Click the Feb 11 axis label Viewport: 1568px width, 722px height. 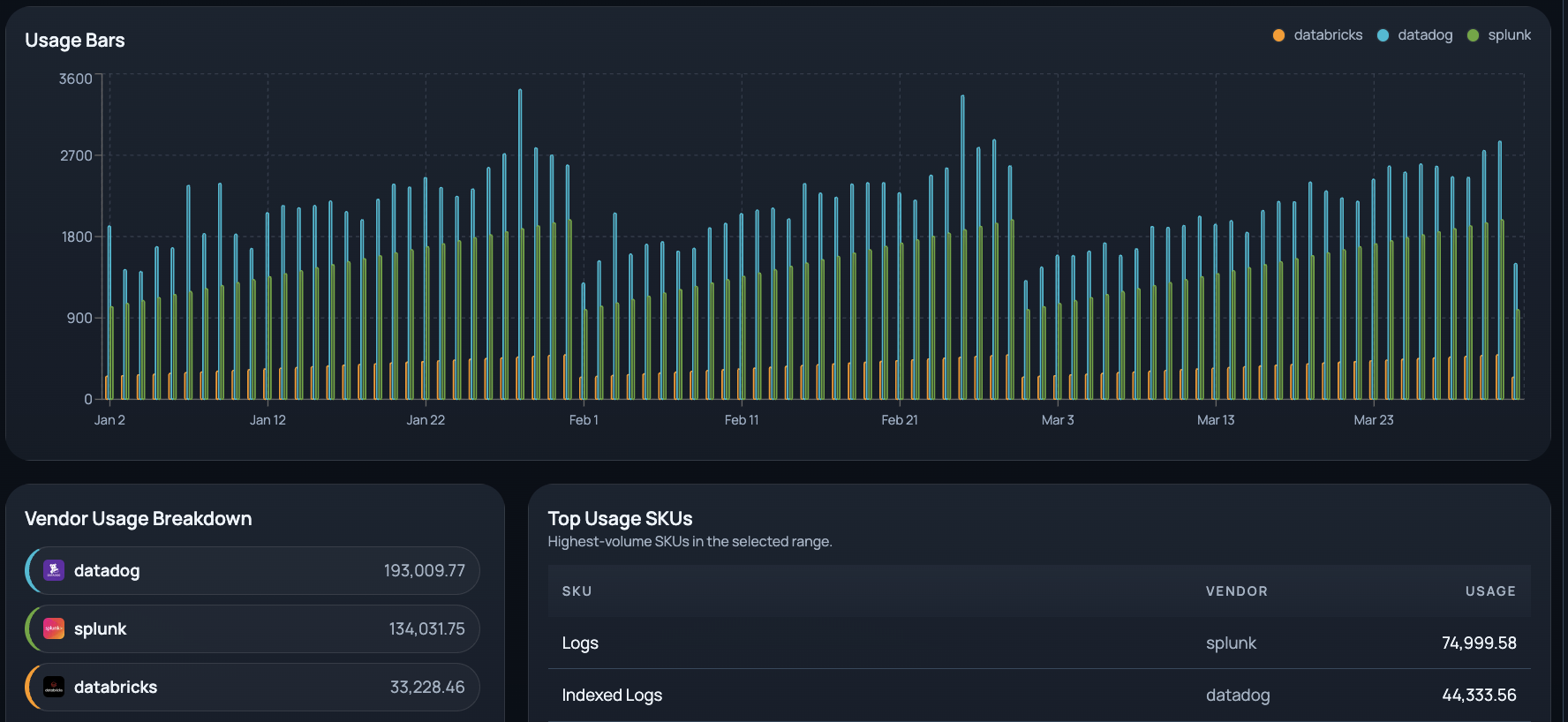pos(742,420)
